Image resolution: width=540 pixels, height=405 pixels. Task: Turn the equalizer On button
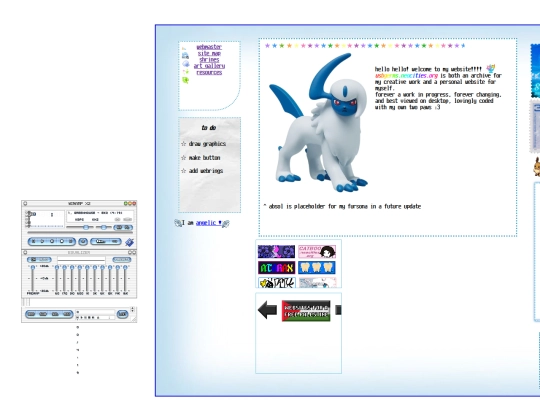(x=33, y=259)
